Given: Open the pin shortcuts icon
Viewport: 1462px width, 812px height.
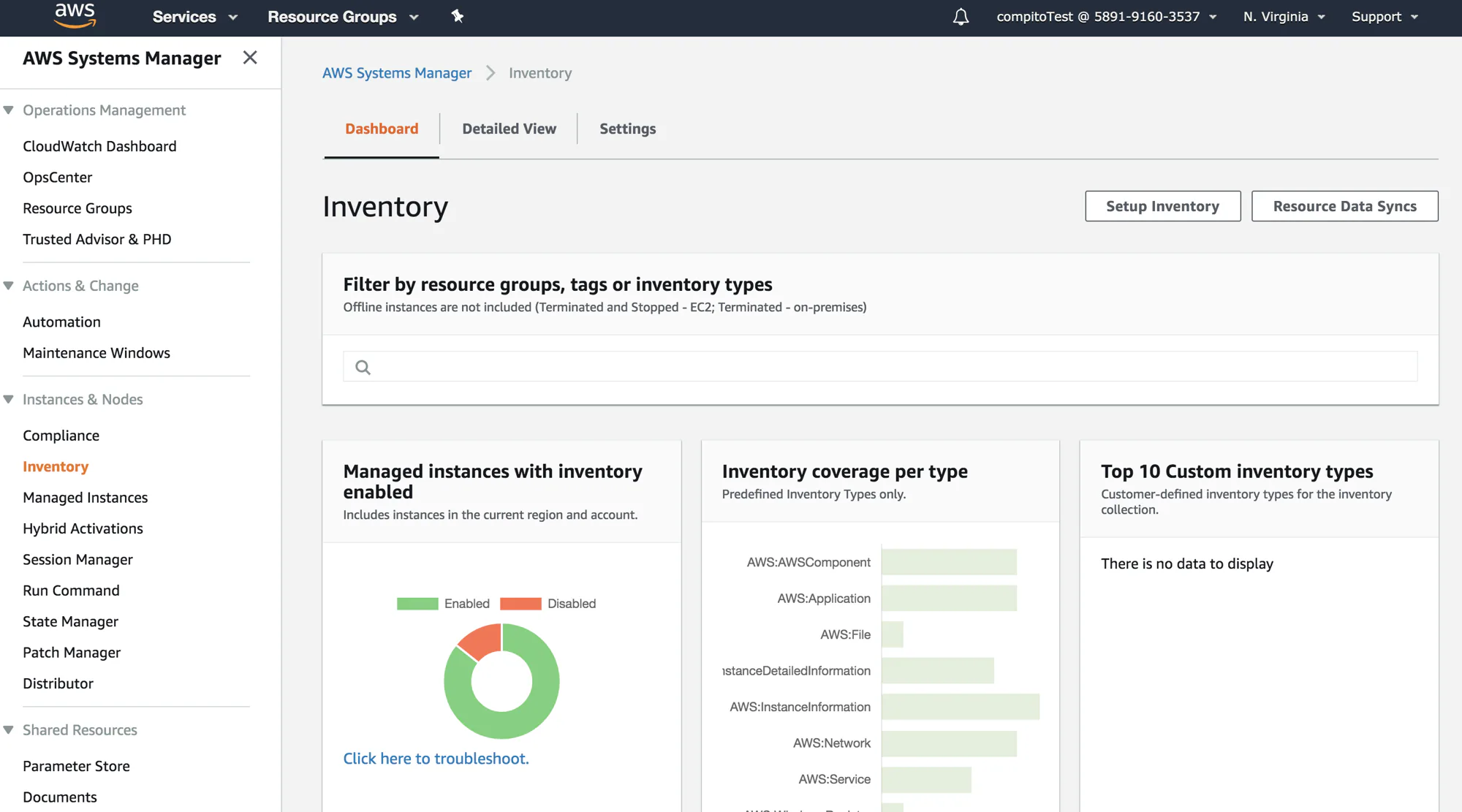Looking at the screenshot, I should [458, 16].
